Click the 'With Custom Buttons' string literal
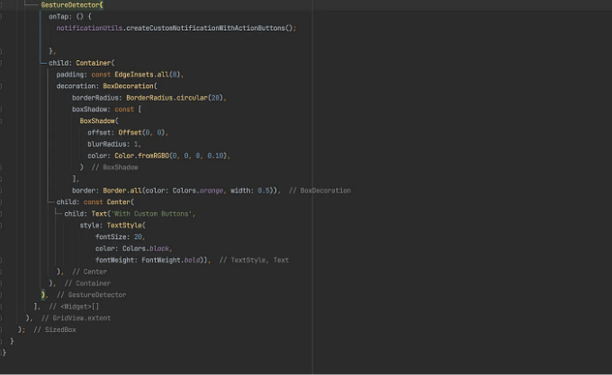 click(151, 214)
